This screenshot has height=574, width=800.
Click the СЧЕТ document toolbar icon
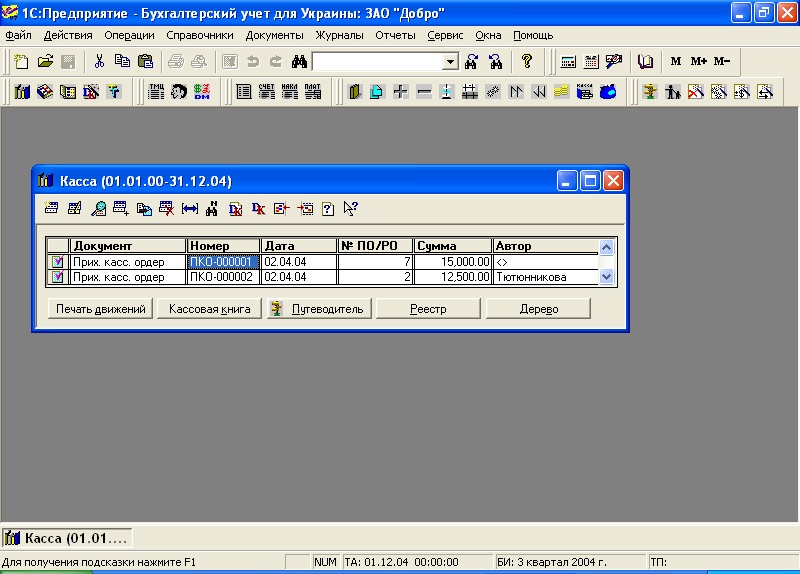pos(267,92)
